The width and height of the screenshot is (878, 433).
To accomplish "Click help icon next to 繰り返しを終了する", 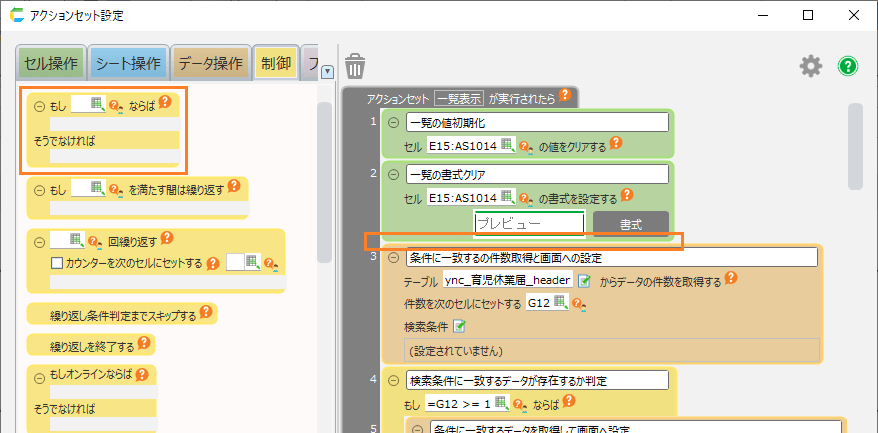I will click(x=145, y=345).
